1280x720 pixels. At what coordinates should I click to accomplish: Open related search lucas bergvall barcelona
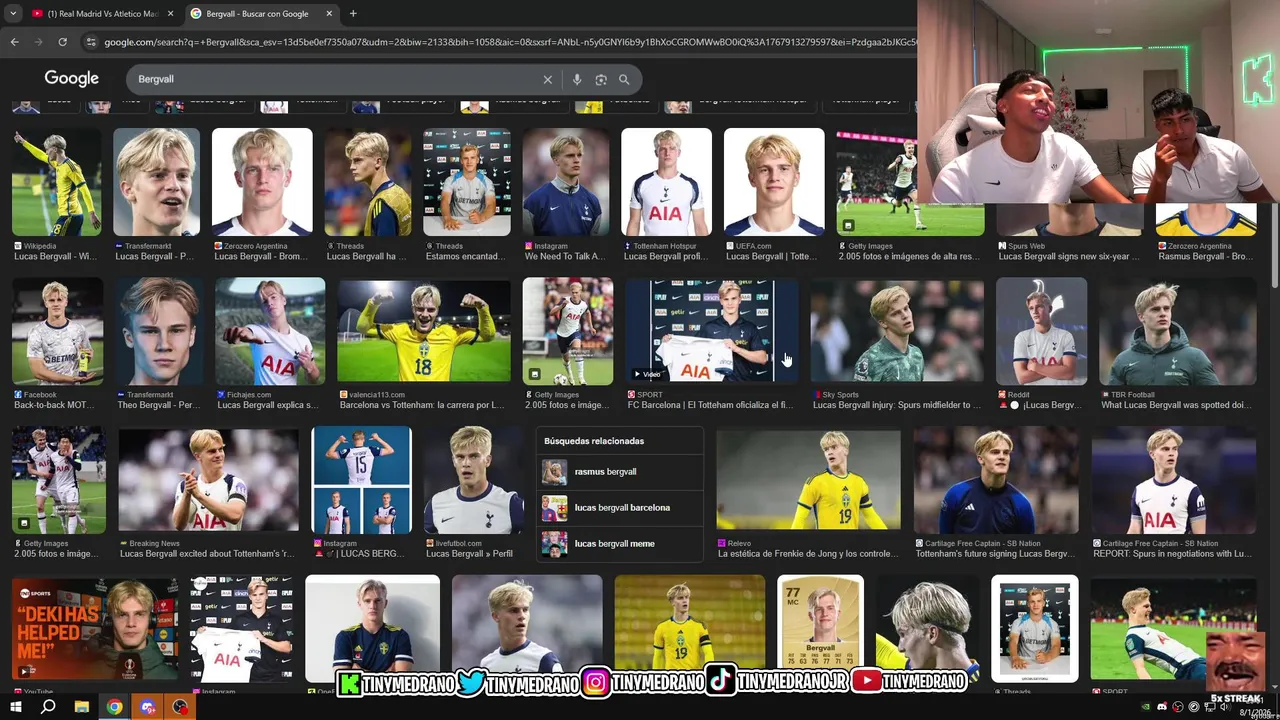click(x=620, y=508)
